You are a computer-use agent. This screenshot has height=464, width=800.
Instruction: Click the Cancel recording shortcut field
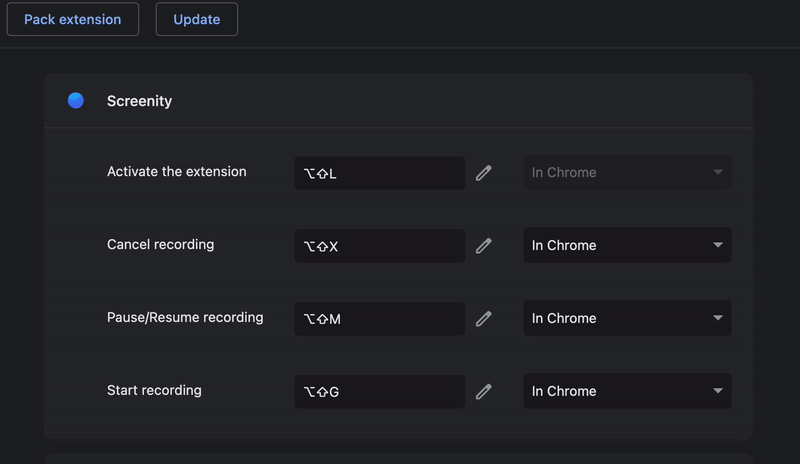[379, 245]
